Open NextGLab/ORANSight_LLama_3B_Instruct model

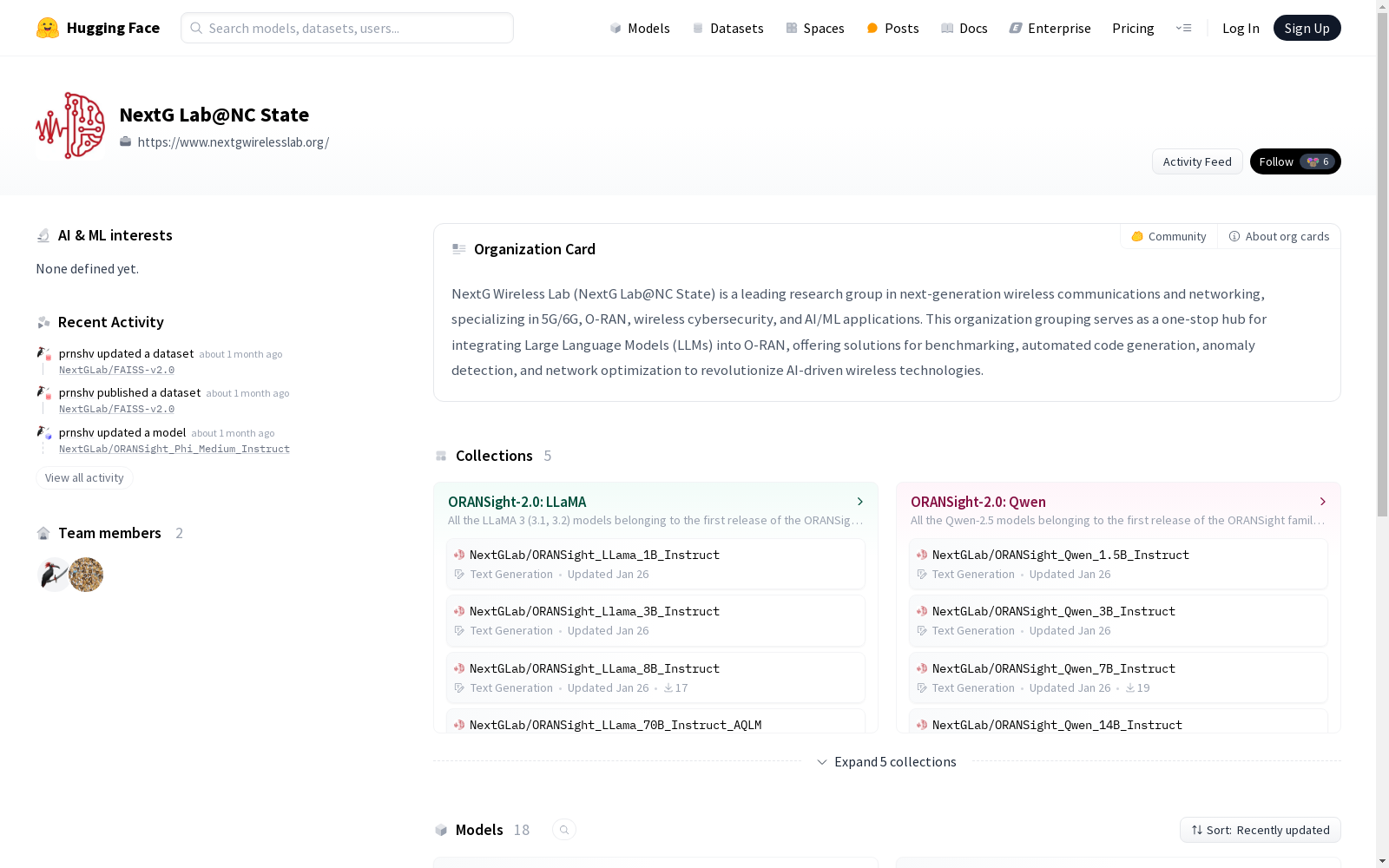coord(655,621)
